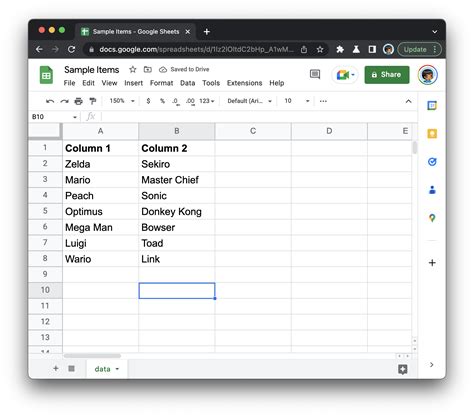
Task: Select the Master Chief cell
Action: [x=177, y=180]
